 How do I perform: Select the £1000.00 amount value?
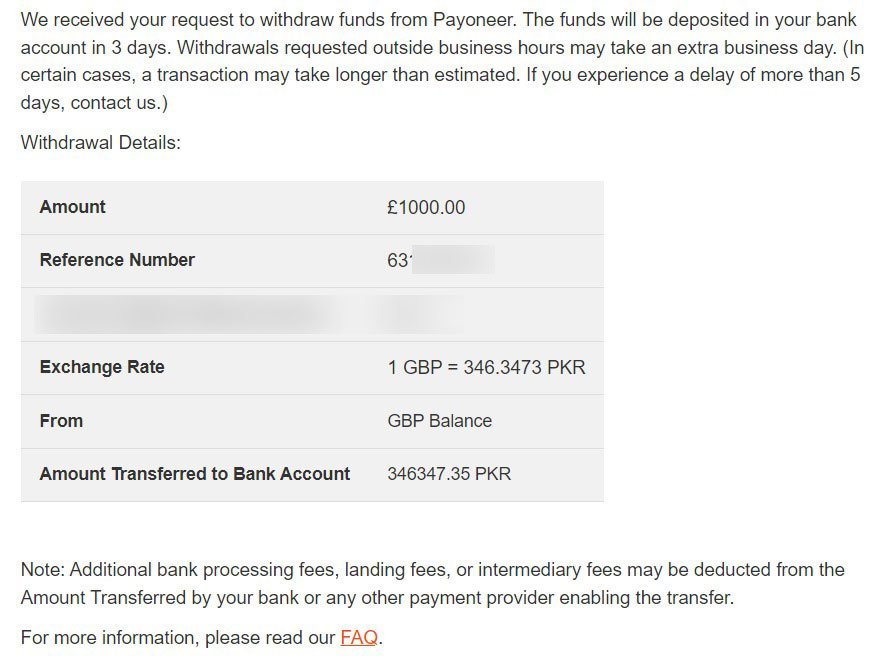click(x=426, y=208)
